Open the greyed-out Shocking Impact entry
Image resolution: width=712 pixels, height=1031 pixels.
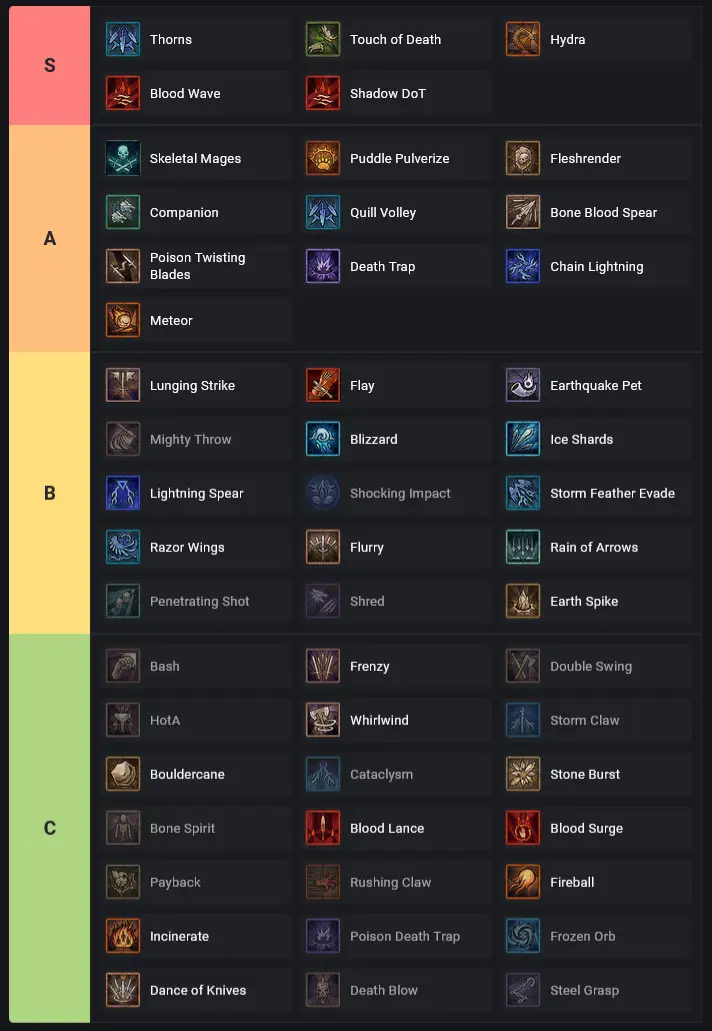[396, 493]
